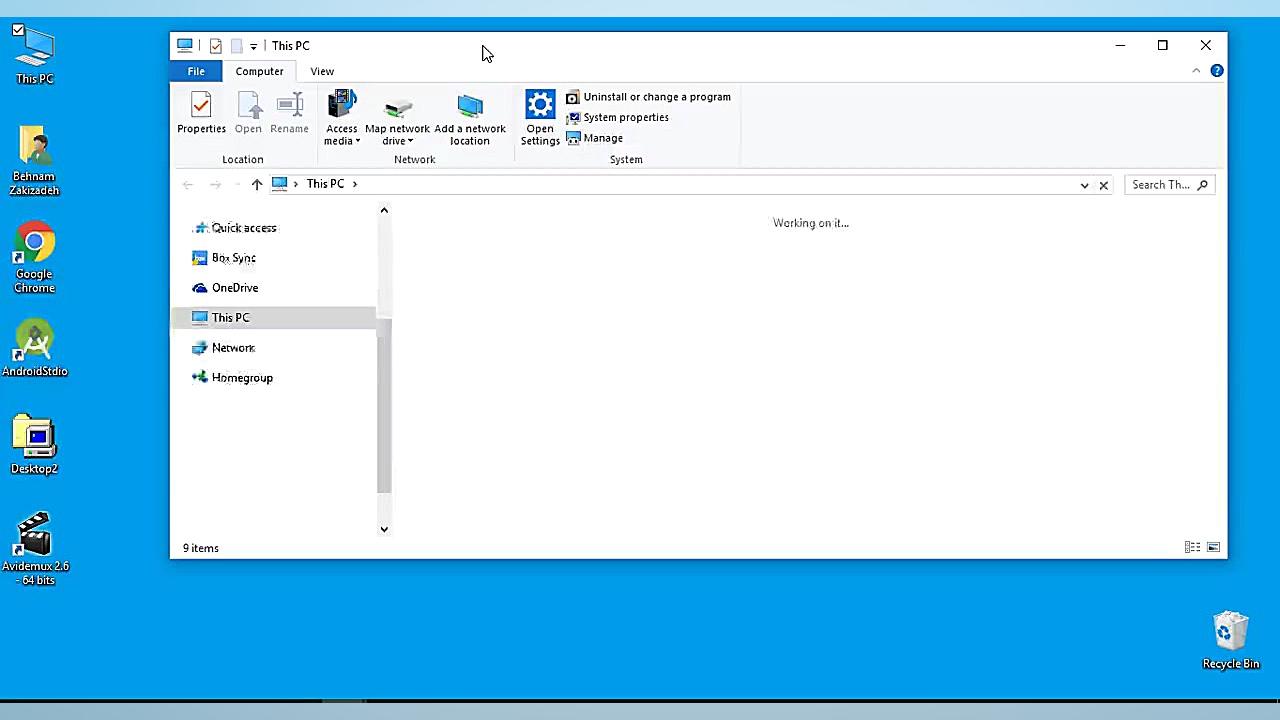Open Access media menu in ribbon
Screen dimensions: 1280x720
point(341,118)
